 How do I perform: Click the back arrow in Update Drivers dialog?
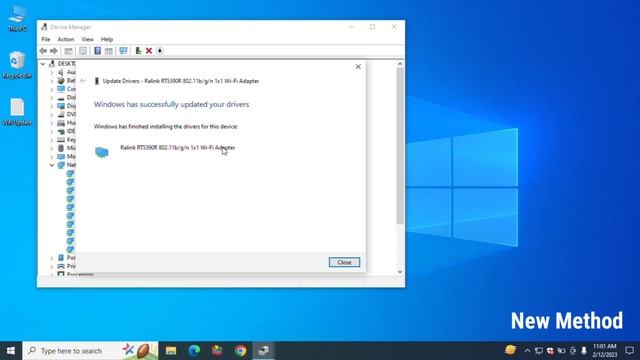click(x=83, y=81)
